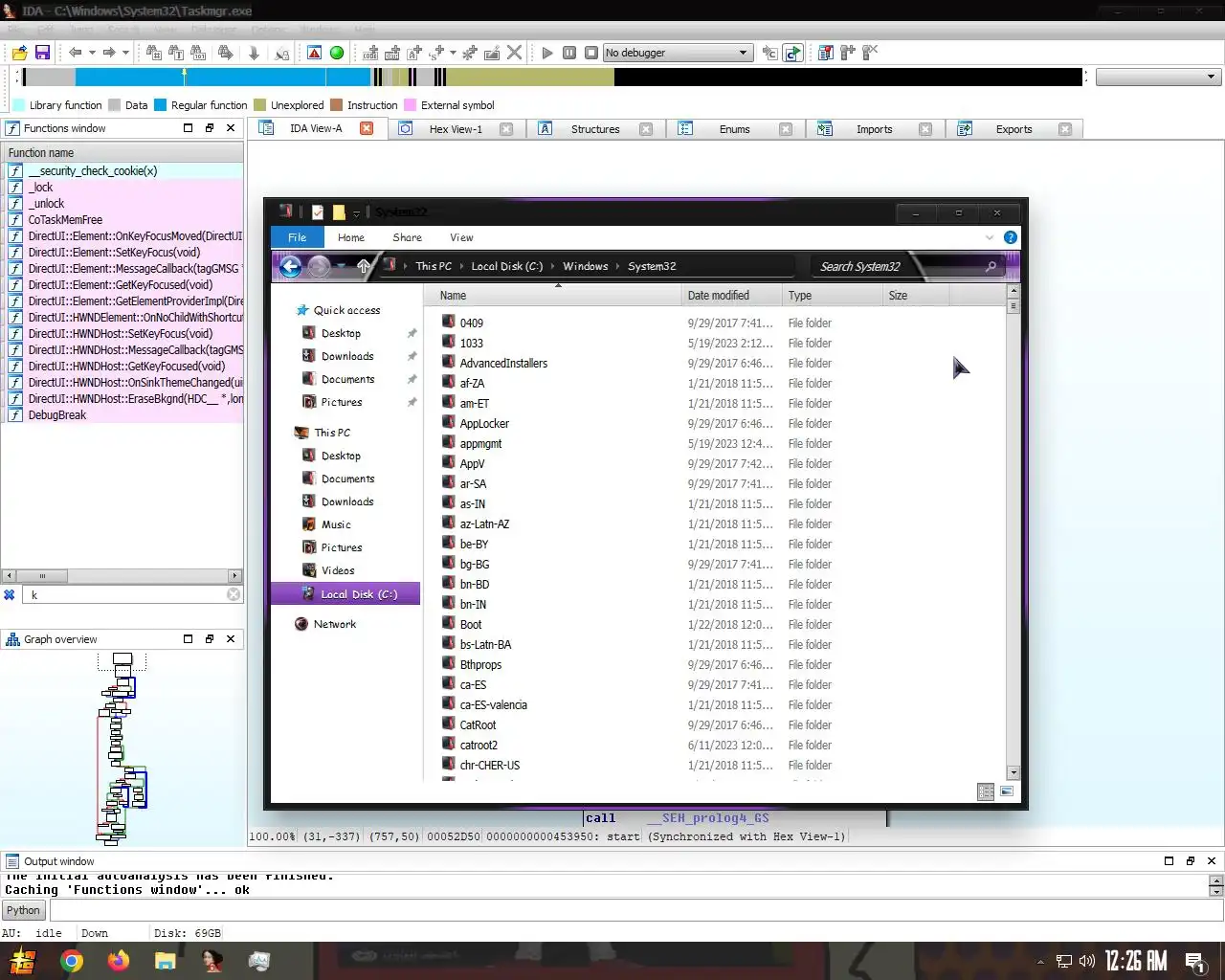Open Explorer recent locations dropdown

tap(343, 267)
